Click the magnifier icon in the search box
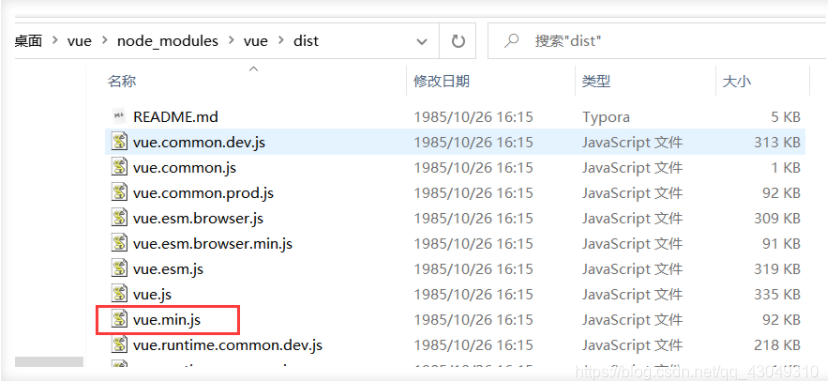The image size is (828, 390). click(511, 41)
